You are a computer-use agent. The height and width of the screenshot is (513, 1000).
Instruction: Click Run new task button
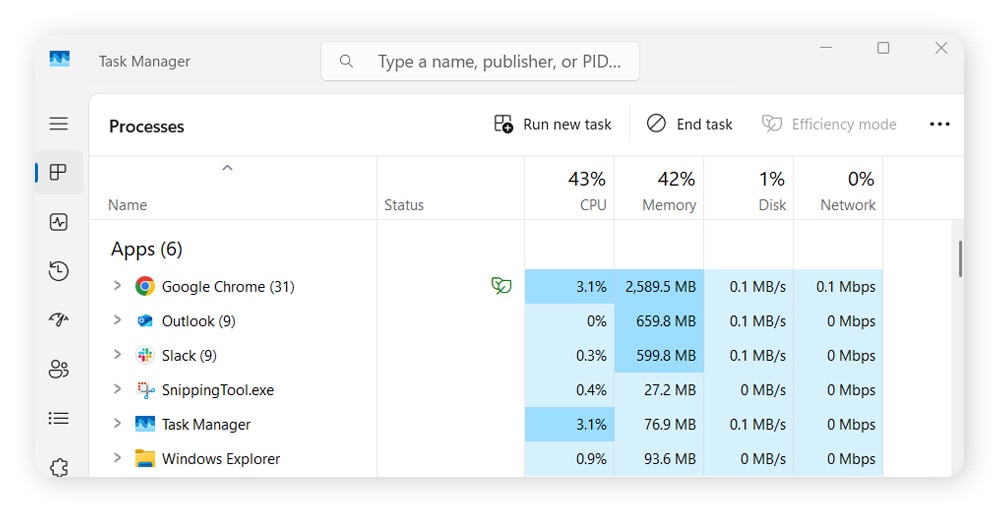point(552,124)
